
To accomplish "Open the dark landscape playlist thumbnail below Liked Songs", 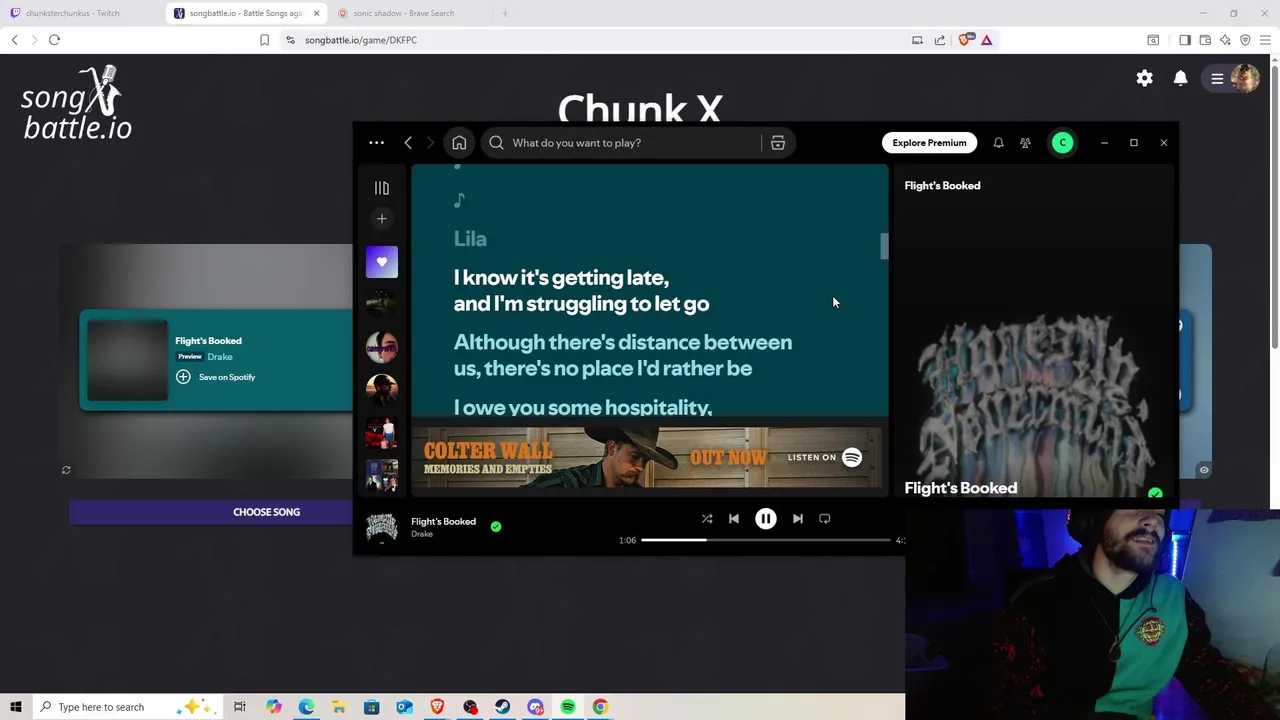I will 382,304.
